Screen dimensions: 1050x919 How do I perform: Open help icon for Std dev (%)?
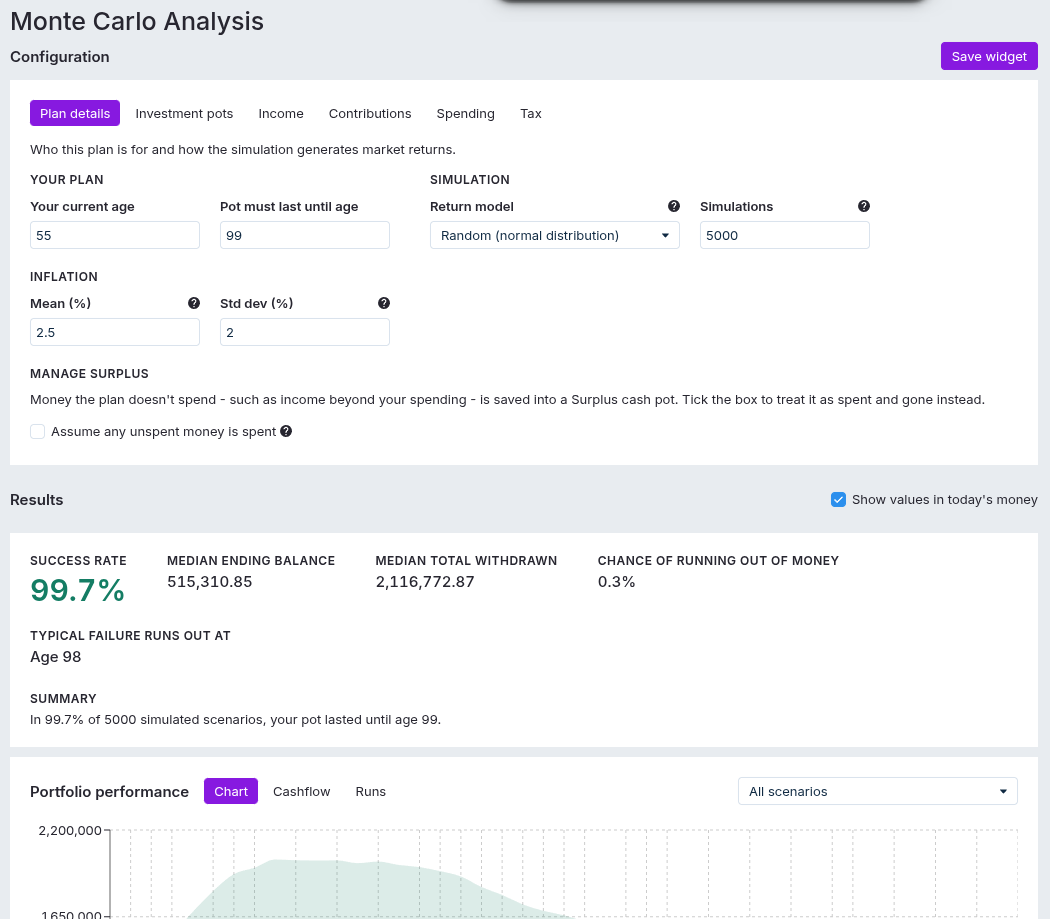pos(384,303)
